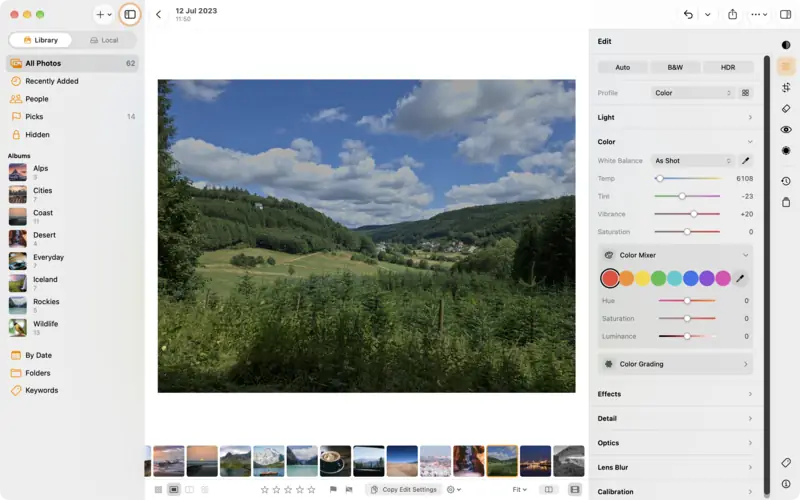The width and height of the screenshot is (800, 500).
Task: Click the Auto edit button
Action: (x=622, y=67)
